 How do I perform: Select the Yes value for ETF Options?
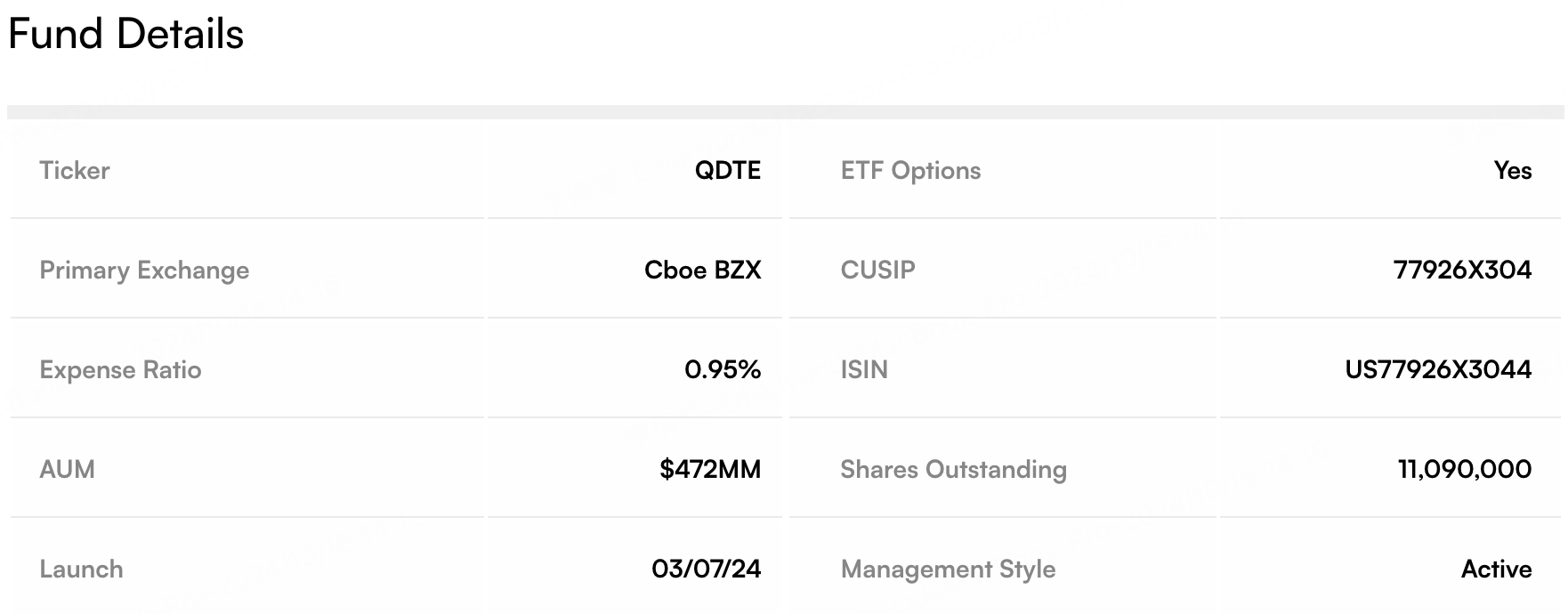[x=1513, y=171]
